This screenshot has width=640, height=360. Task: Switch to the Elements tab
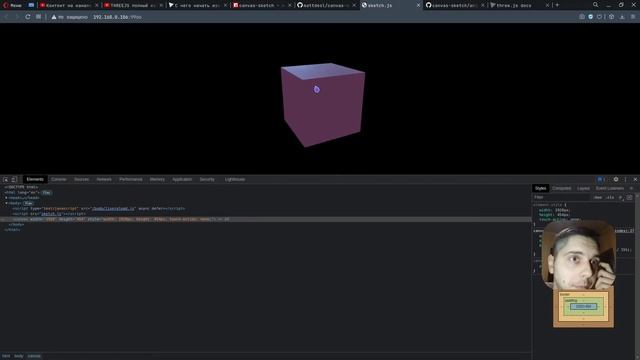click(x=35, y=179)
